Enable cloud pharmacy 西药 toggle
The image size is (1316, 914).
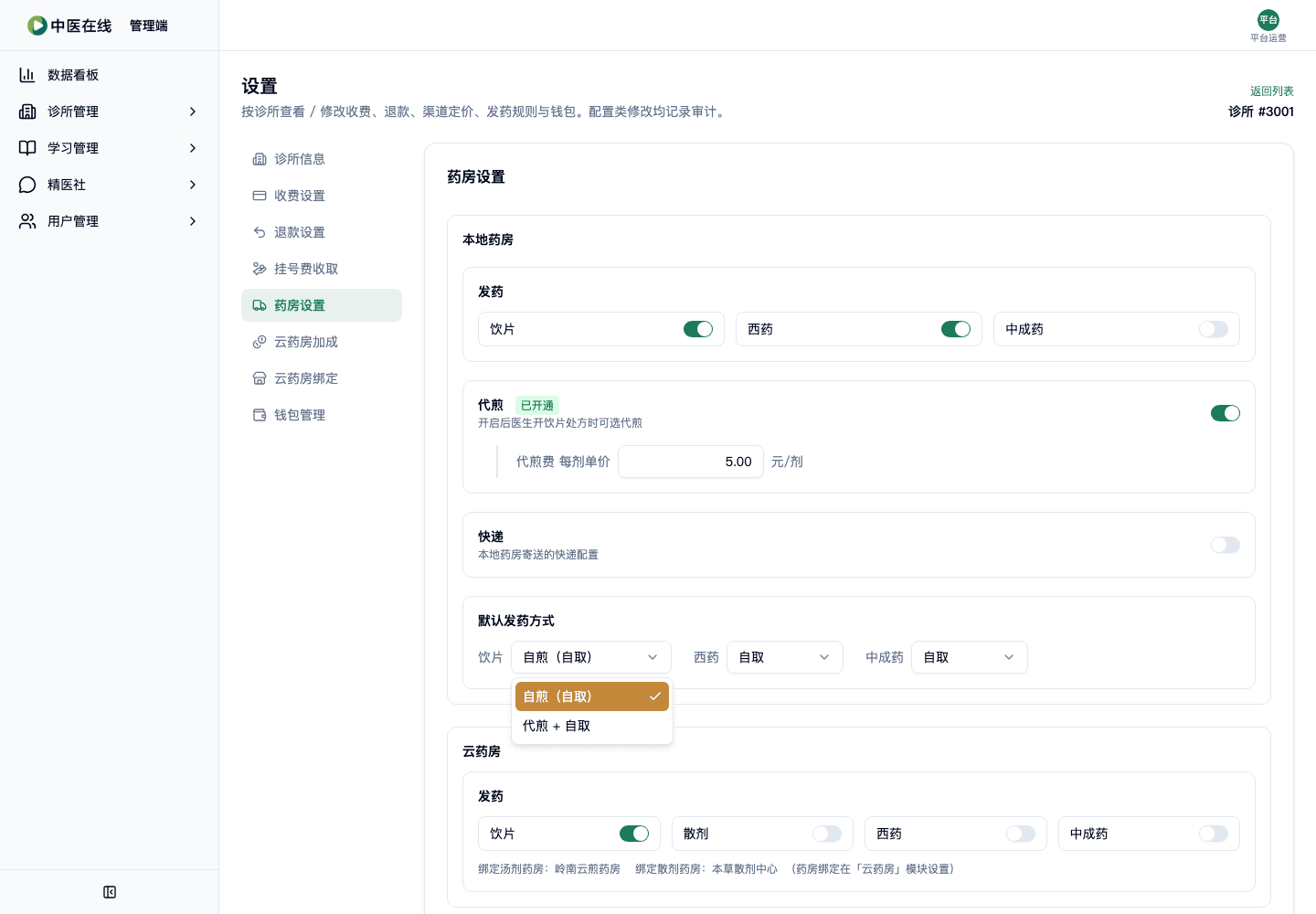pos(1021,834)
